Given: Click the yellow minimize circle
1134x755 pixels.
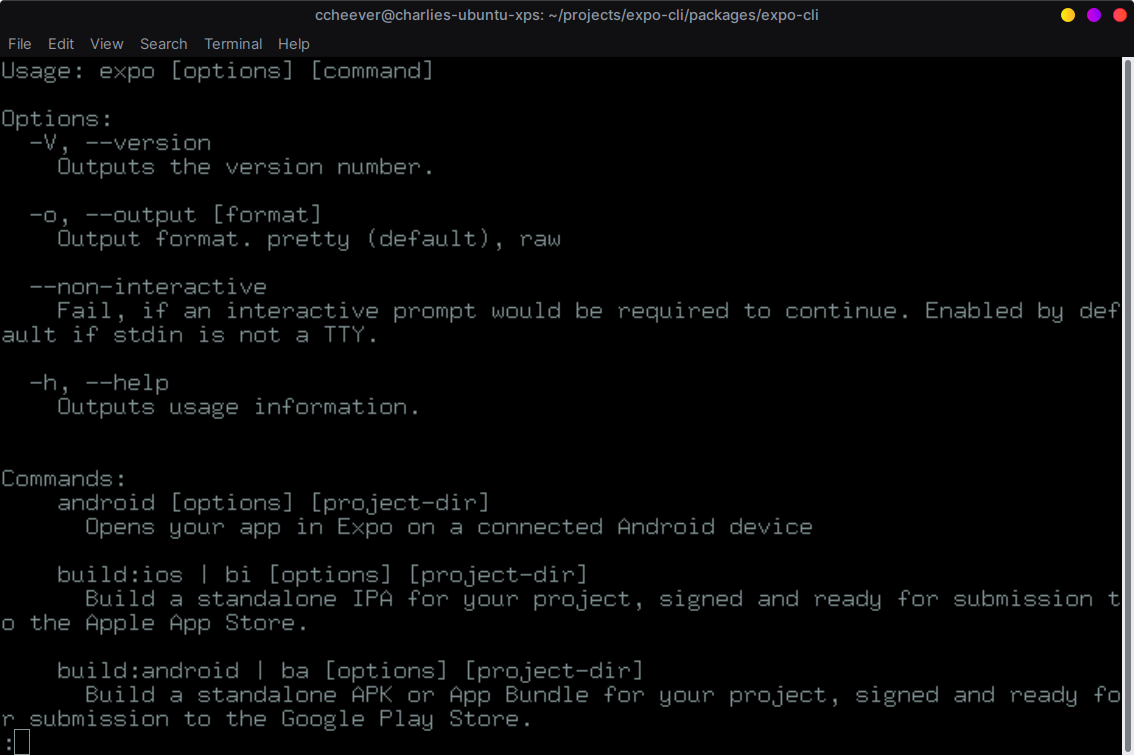Looking at the screenshot, I should (1067, 15).
